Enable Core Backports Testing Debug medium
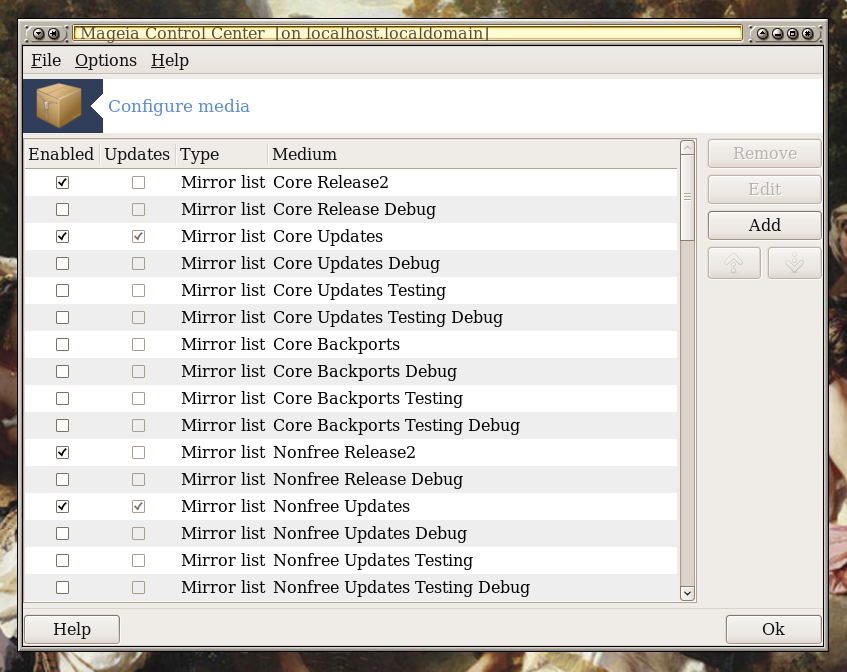 [x=63, y=426]
